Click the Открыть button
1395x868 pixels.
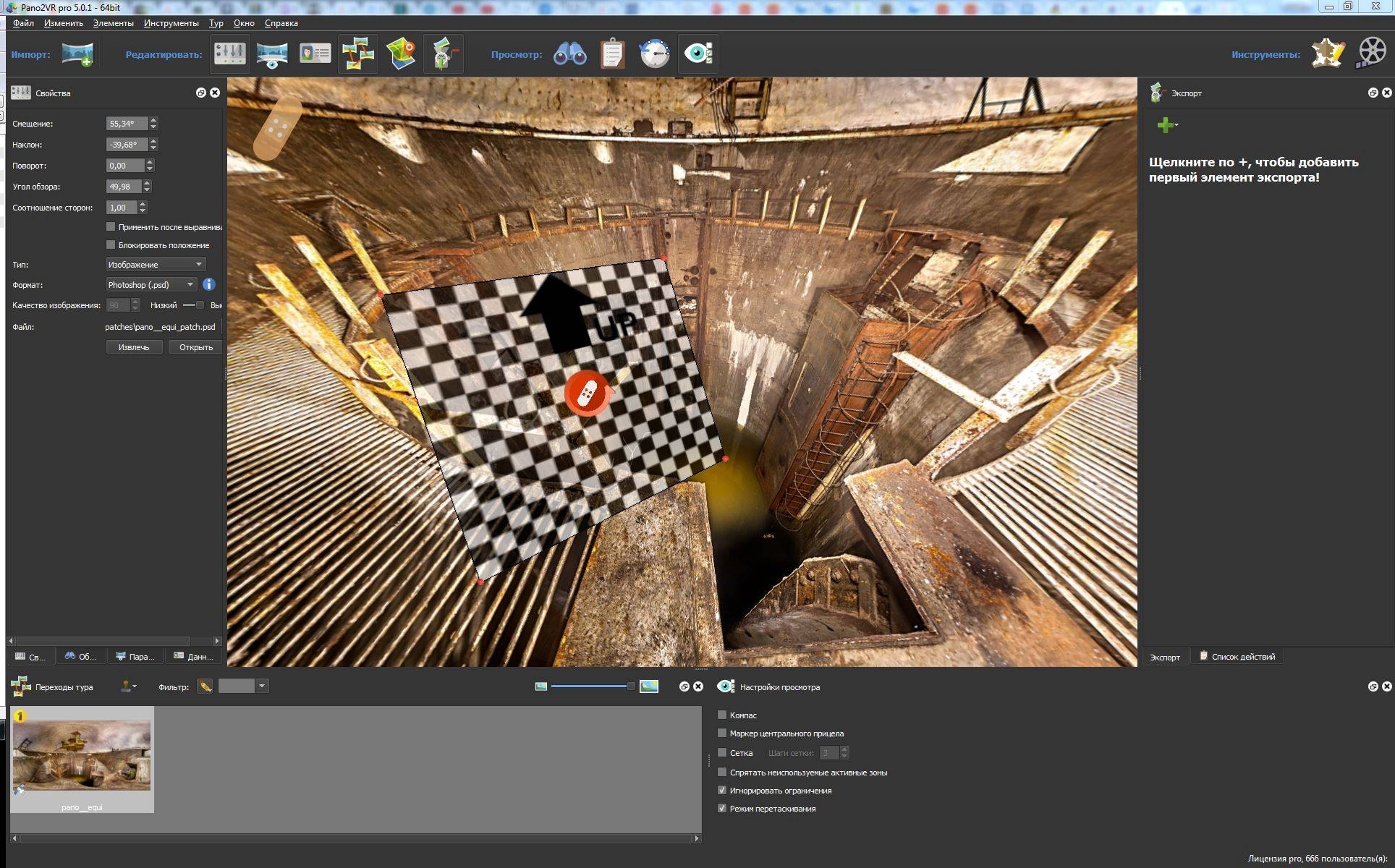[x=195, y=347]
